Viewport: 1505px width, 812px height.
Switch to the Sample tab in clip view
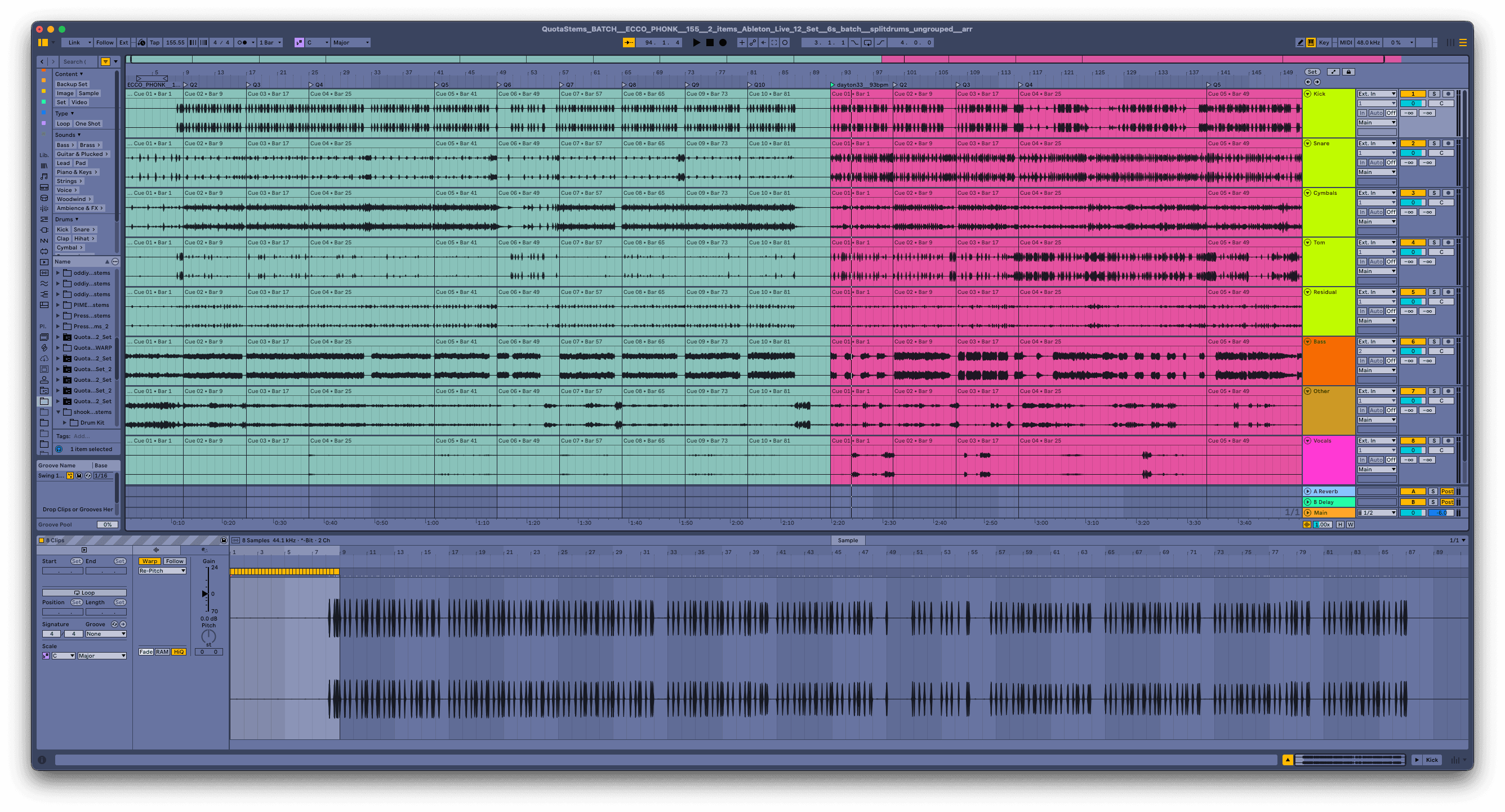[x=848, y=541]
